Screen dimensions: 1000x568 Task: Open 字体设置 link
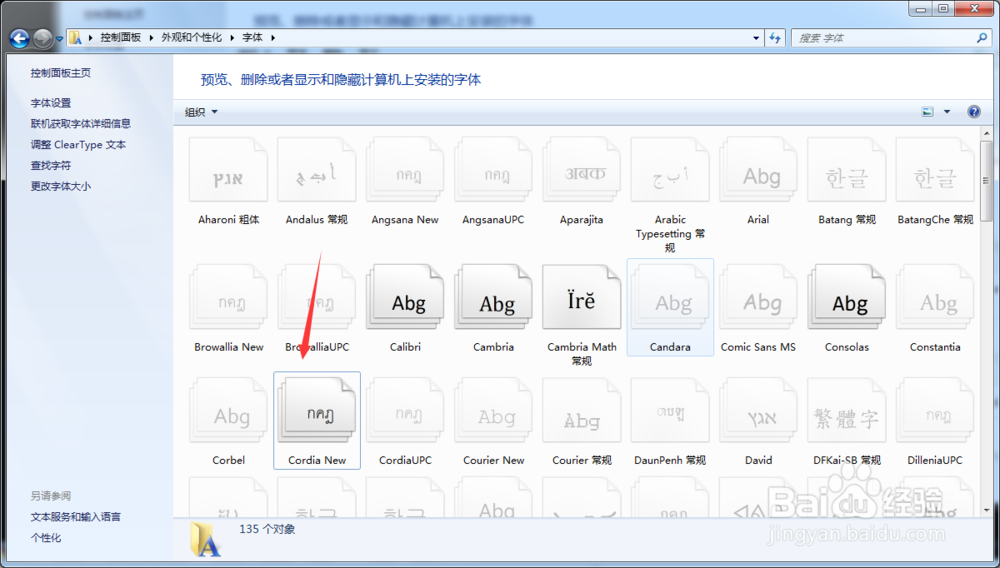[51, 103]
